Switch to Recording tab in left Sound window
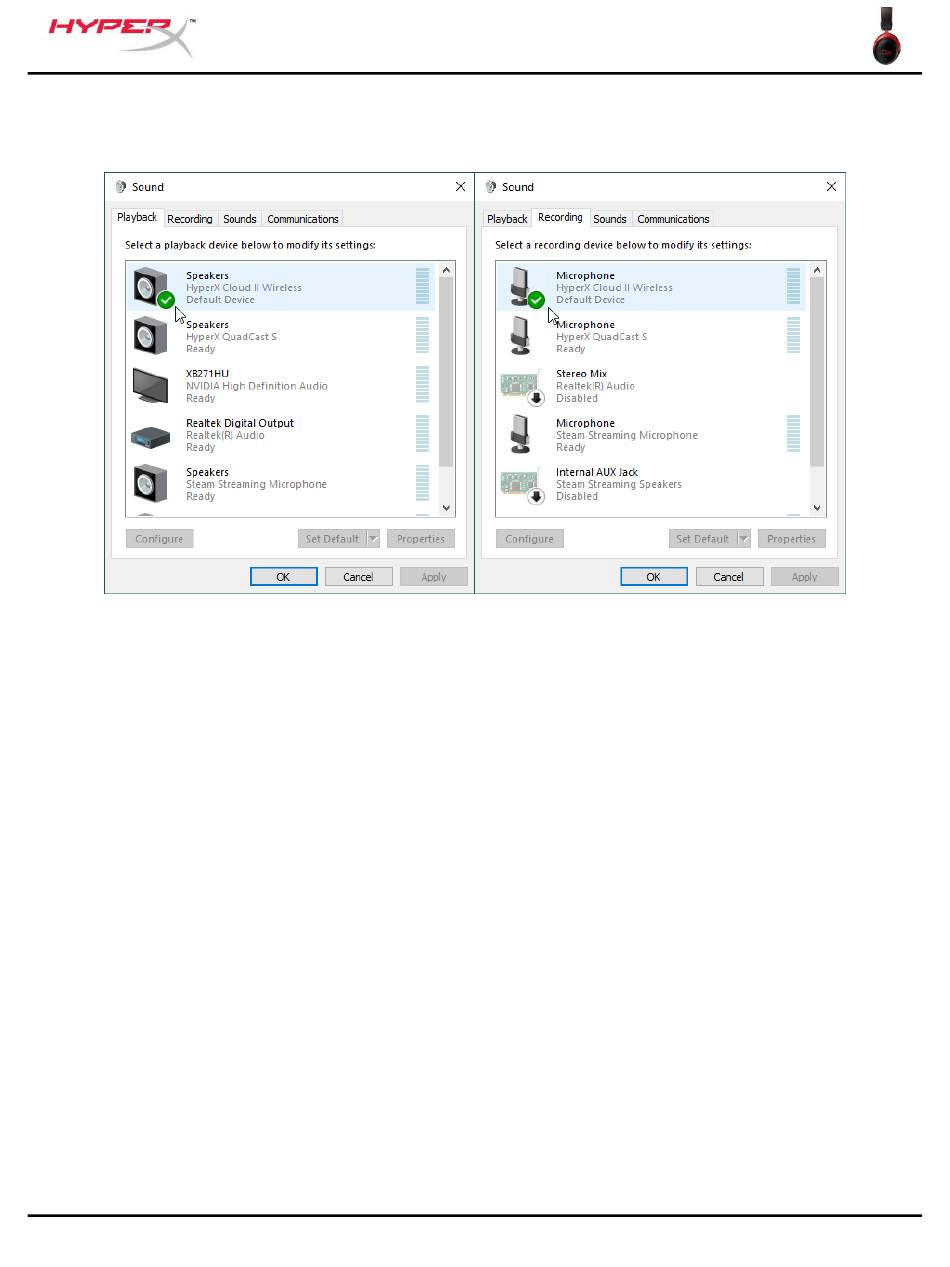Viewport: 950px width, 1267px height. tap(190, 219)
